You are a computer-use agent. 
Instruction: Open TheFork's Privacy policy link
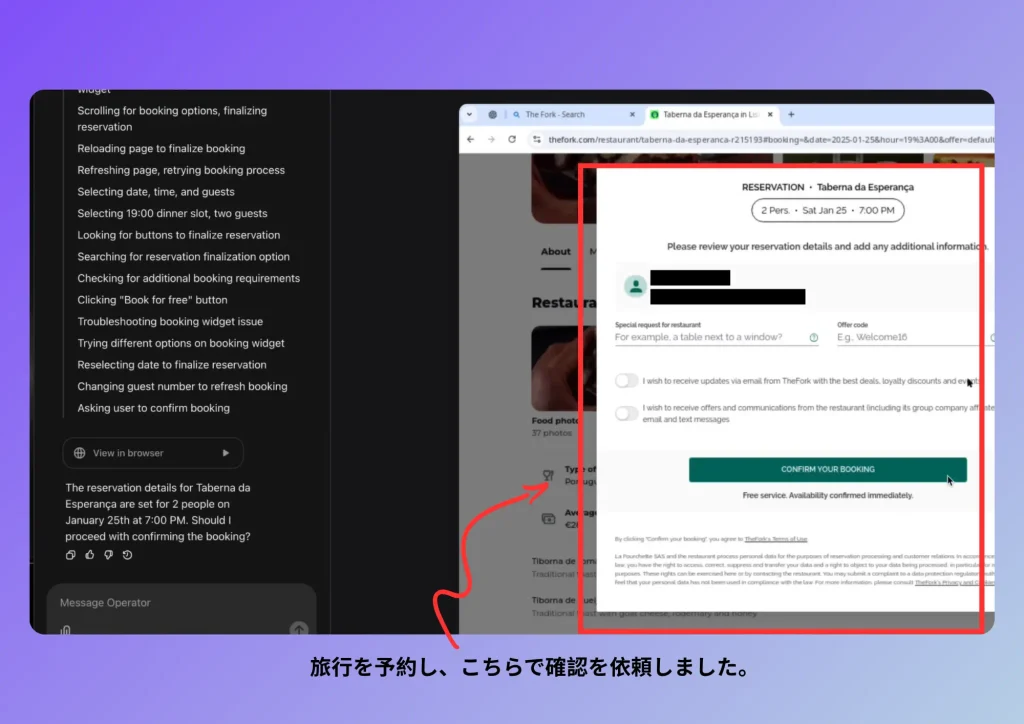coord(955,582)
